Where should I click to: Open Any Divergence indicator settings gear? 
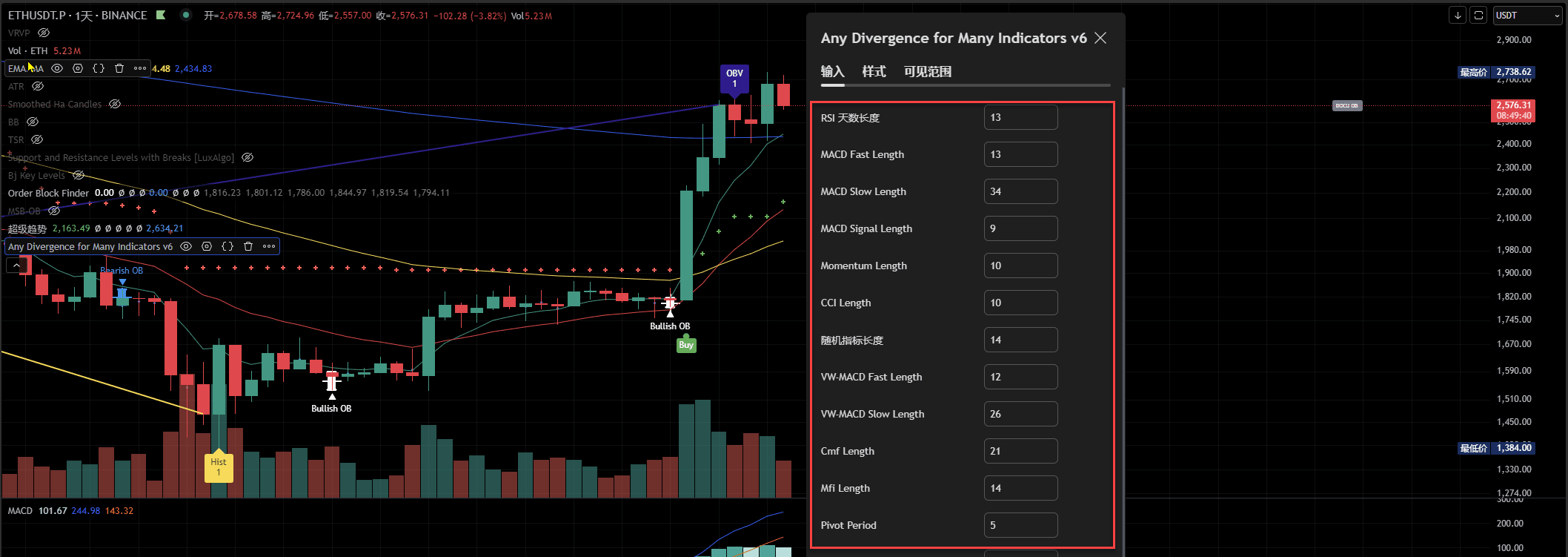[207, 246]
